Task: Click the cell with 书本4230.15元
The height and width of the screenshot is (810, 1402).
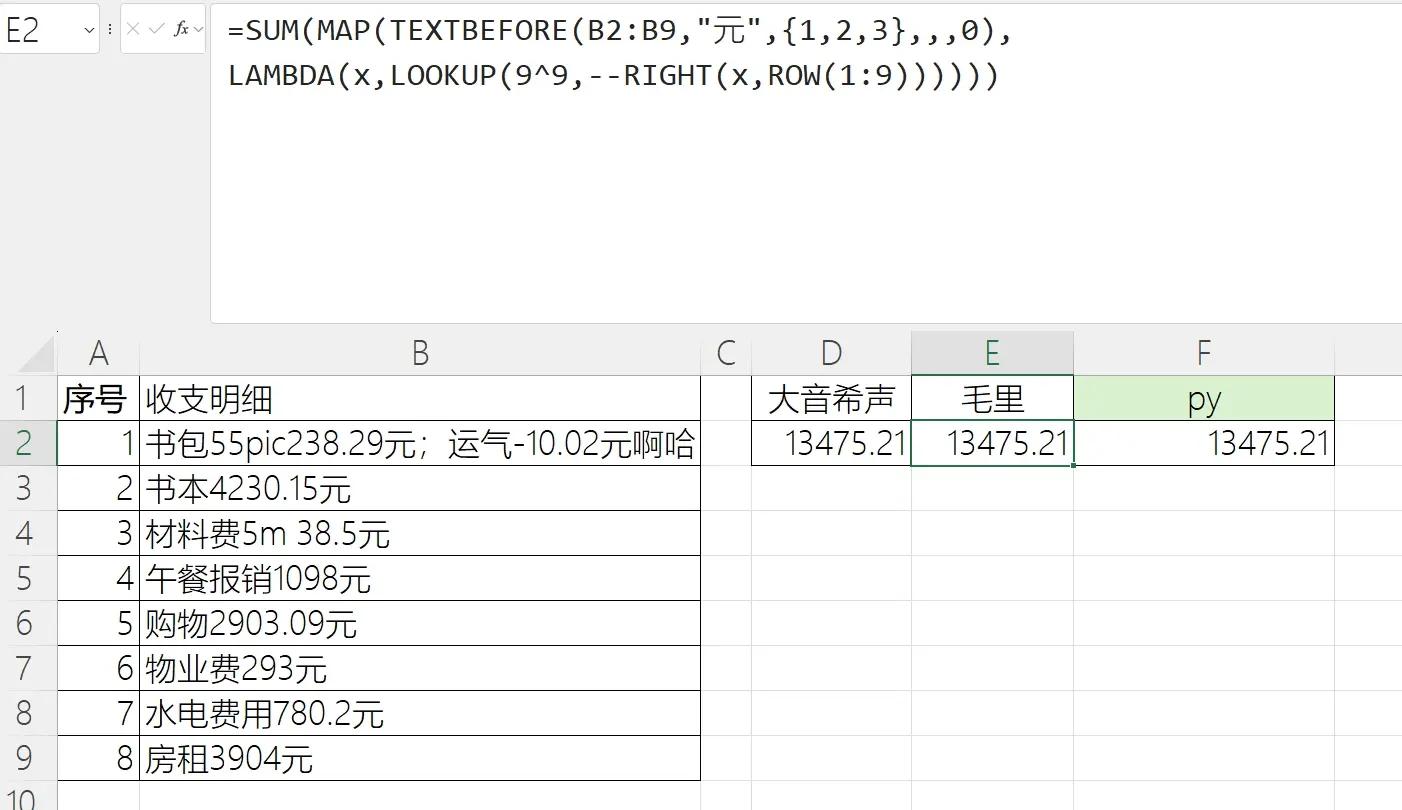Action: (x=420, y=489)
